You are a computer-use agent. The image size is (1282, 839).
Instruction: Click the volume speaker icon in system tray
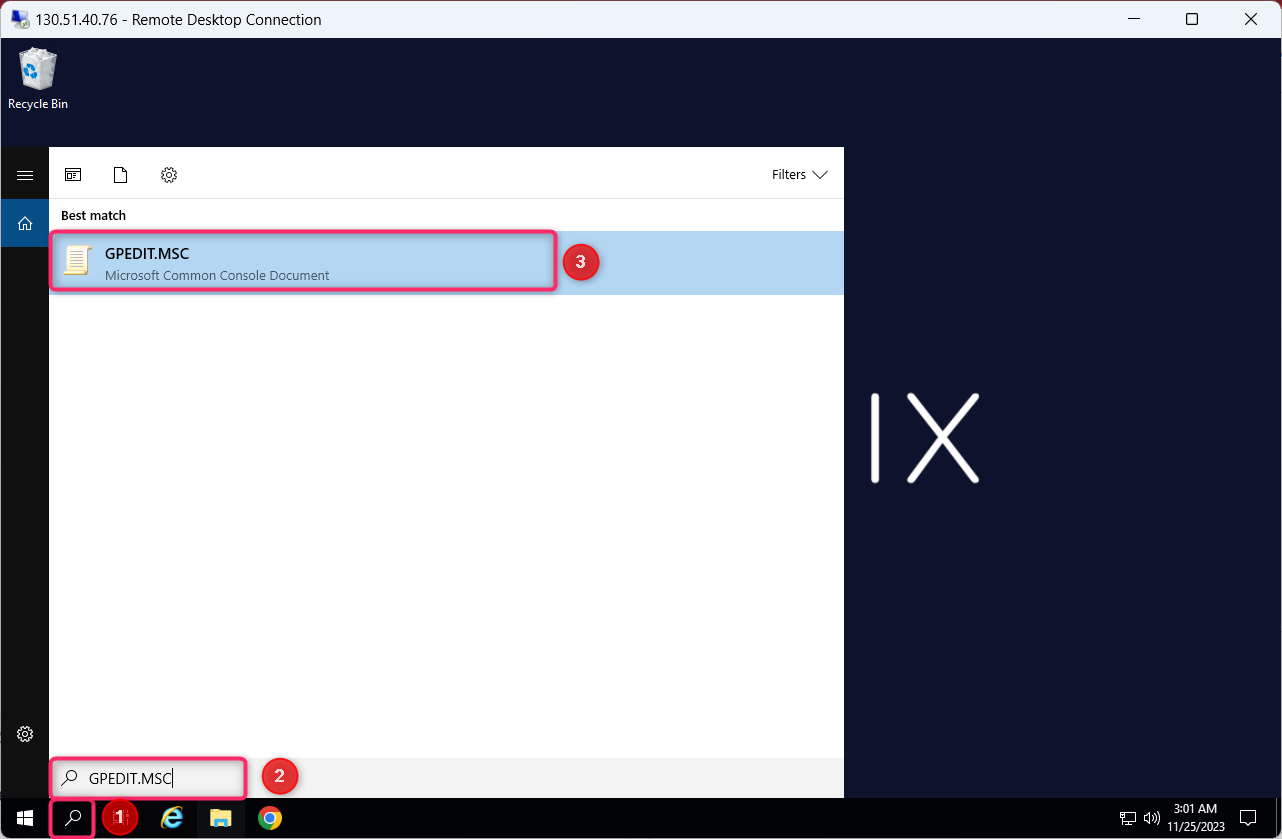click(x=1151, y=818)
